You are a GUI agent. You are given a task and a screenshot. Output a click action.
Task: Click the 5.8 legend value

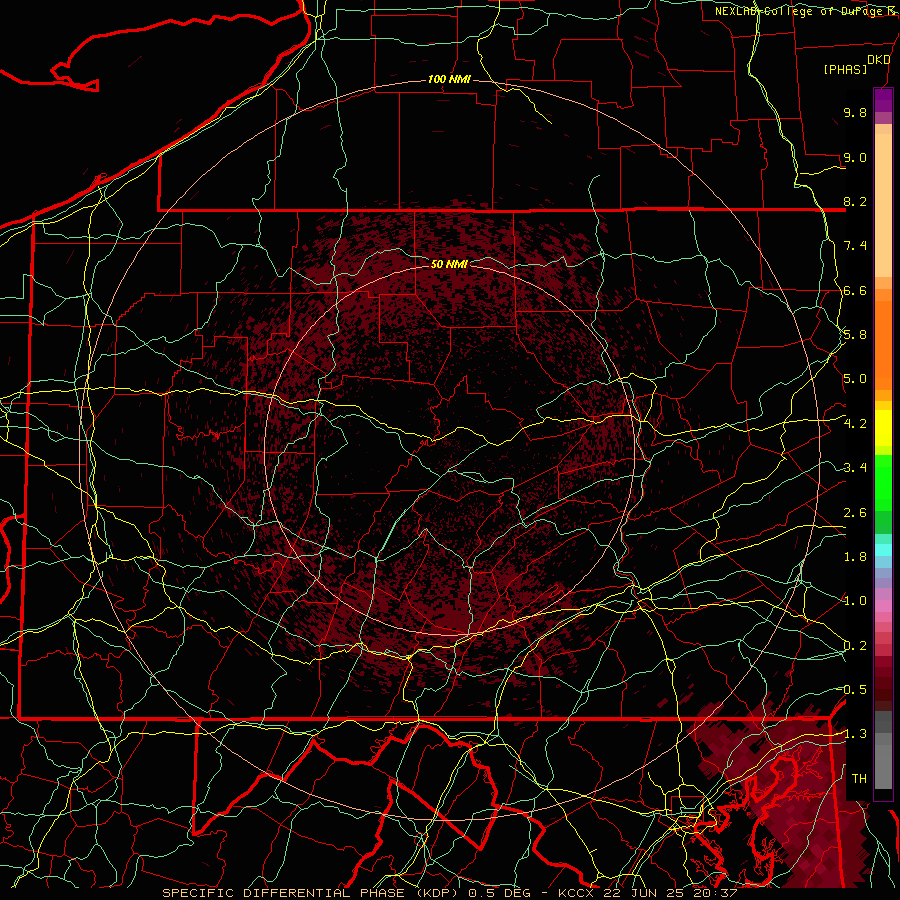pyautogui.click(x=855, y=335)
